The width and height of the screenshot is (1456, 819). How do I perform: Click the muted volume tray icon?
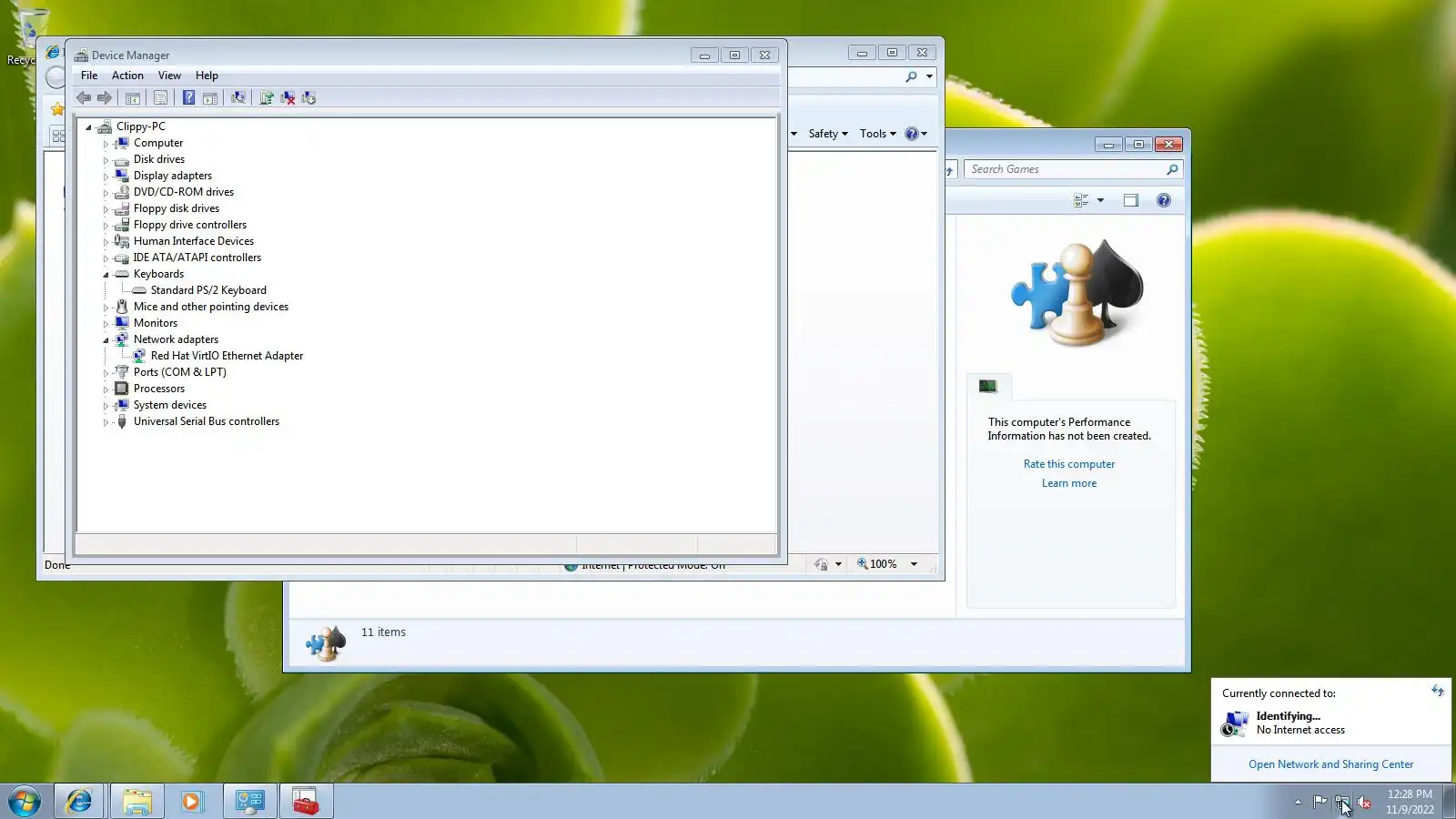[x=1364, y=802]
